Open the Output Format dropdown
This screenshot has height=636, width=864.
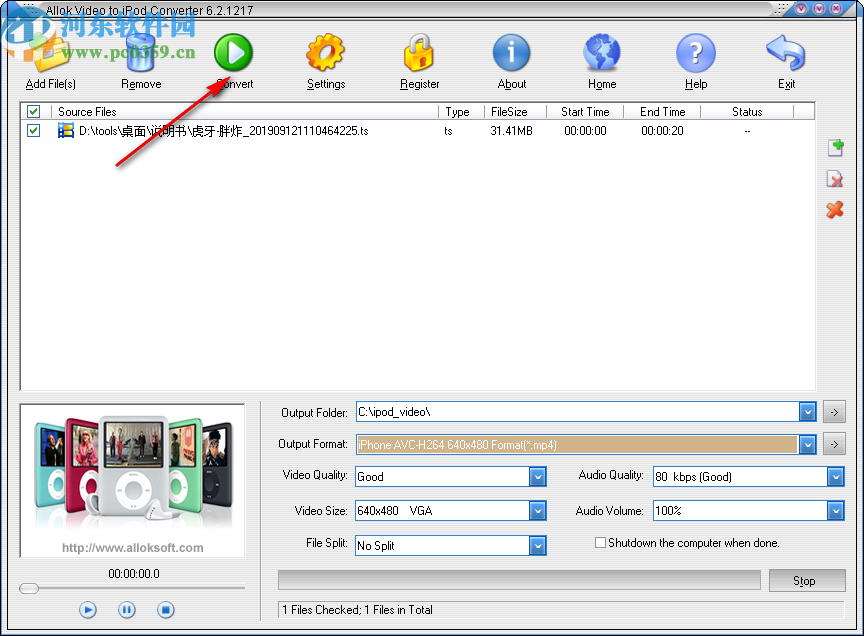(809, 444)
